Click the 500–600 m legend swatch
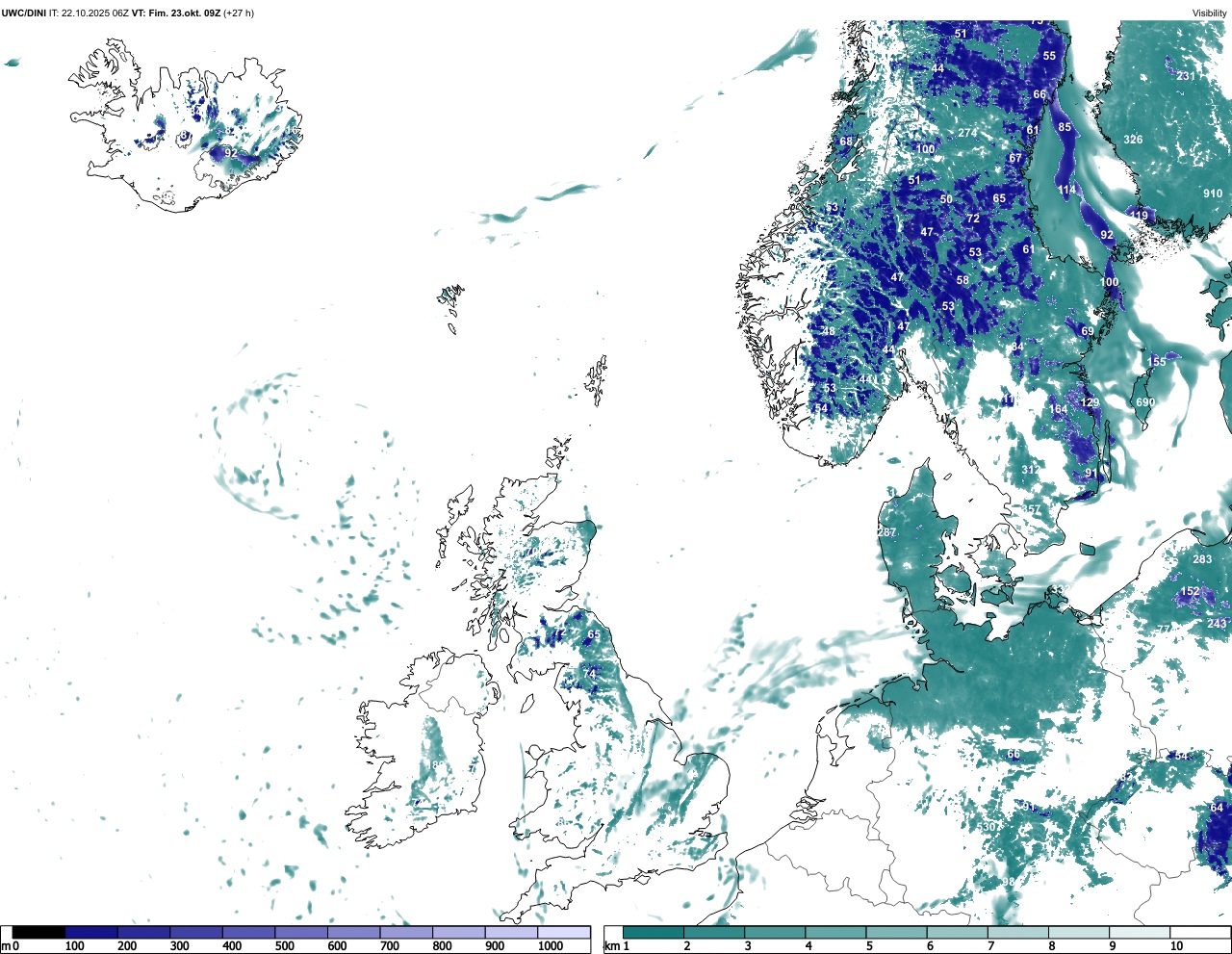Image resolution: width=1232 pixels, height=954 pixels. click(301, 933)
